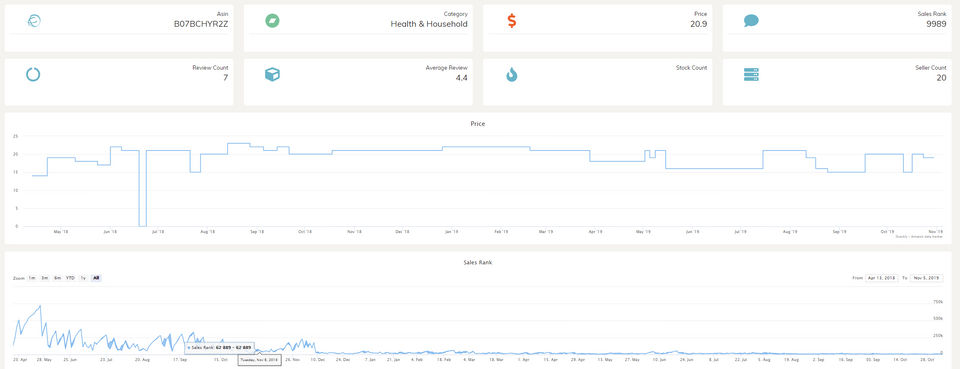
Task: Click the Tuesday, Nov 6, 2018 date label
Action: [x=260, y=360]
